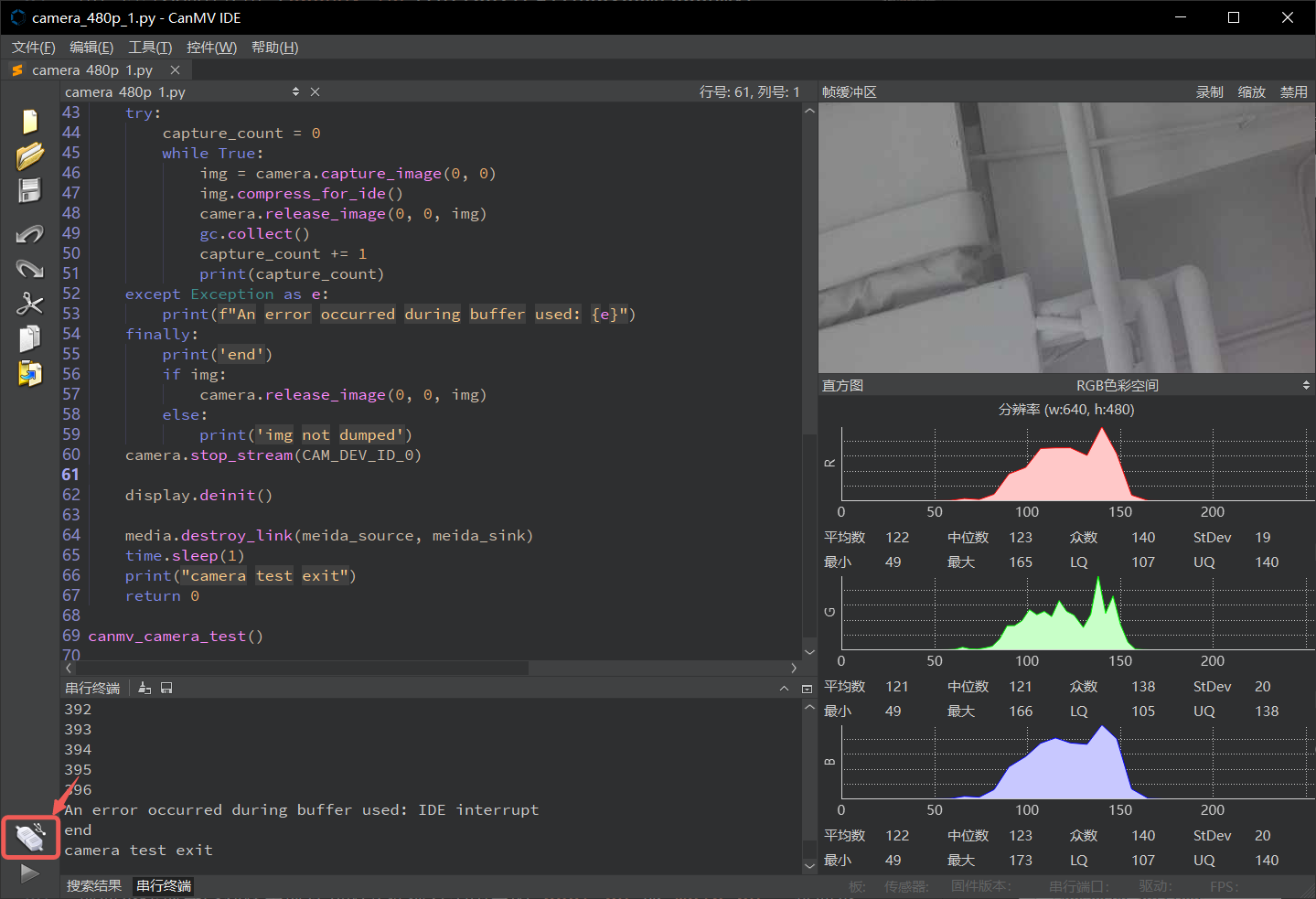The width and height of the screenshot is (1316, 899).
Task: Clear the serial terminal with the broom icon
Action: click(144, 687)
